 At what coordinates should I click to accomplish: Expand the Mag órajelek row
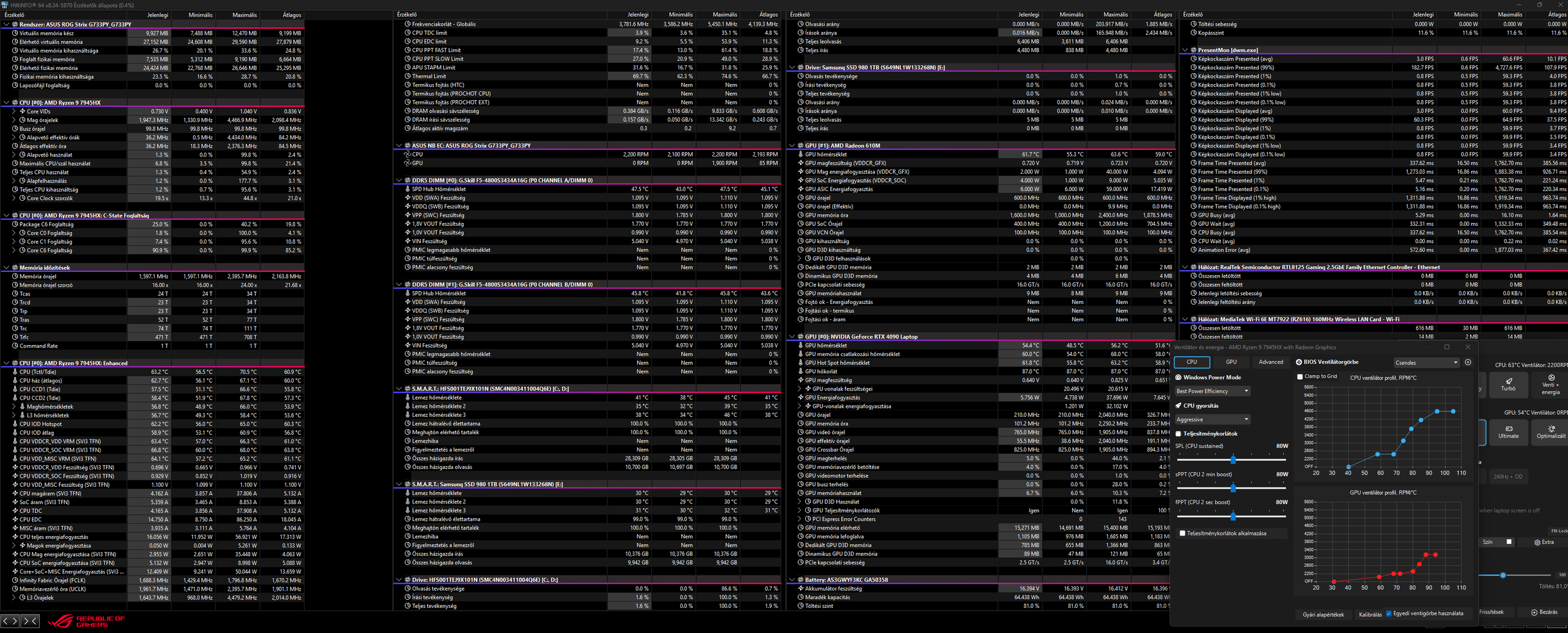[14, 120]
